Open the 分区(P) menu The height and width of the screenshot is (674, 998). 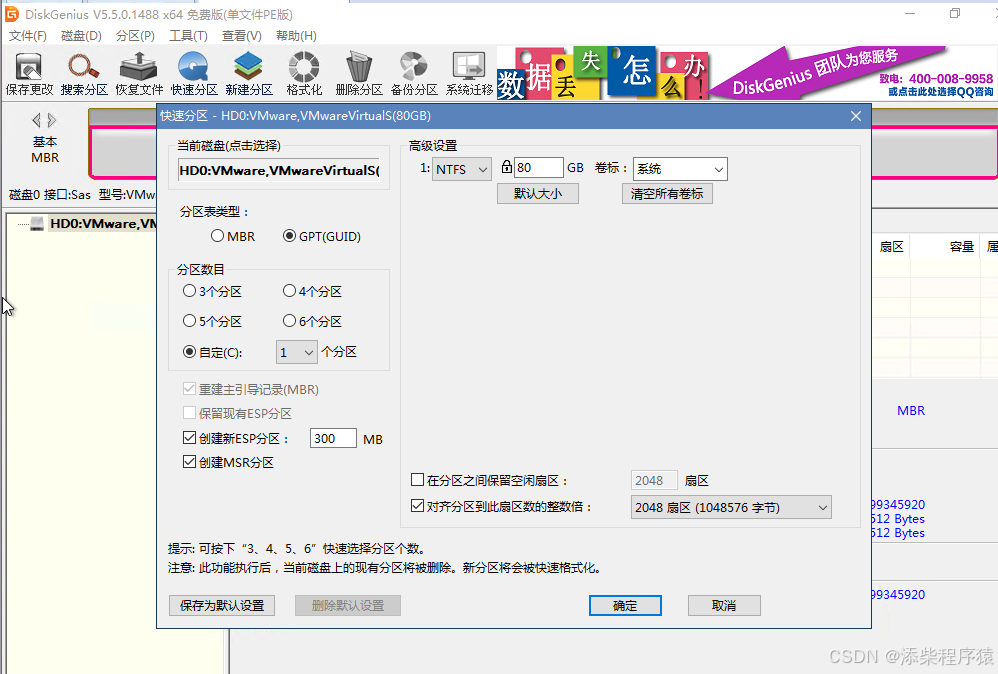tap(135, 36)
